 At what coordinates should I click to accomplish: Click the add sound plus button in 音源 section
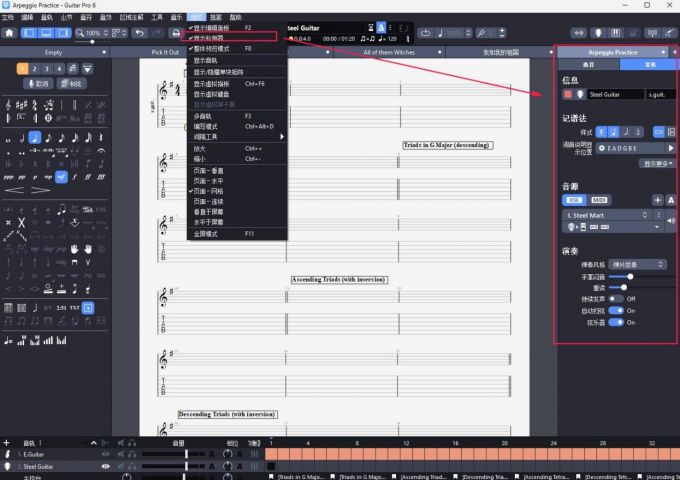coord(657,200)
